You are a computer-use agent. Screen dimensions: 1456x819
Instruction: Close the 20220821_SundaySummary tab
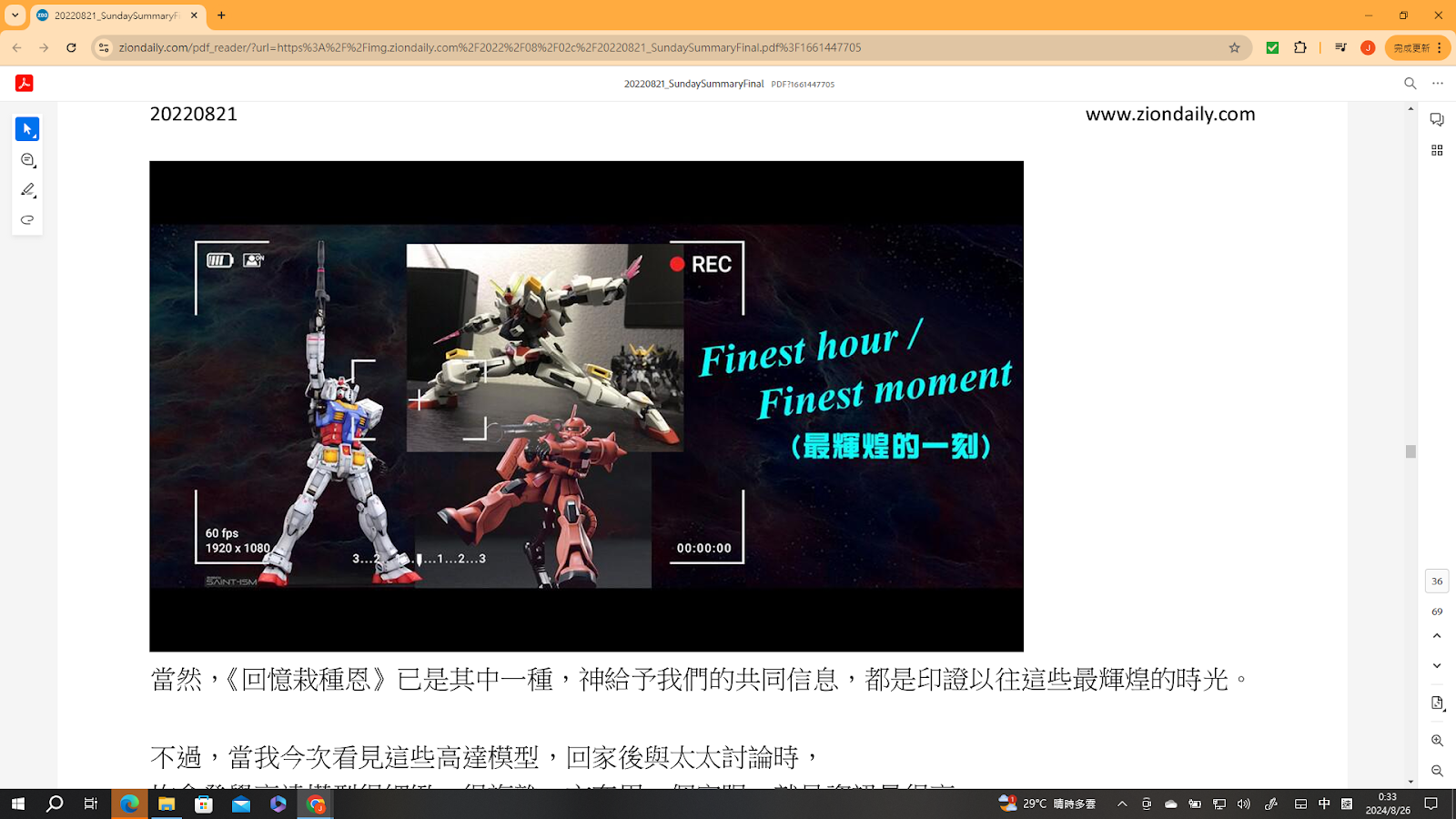point(194,15)
